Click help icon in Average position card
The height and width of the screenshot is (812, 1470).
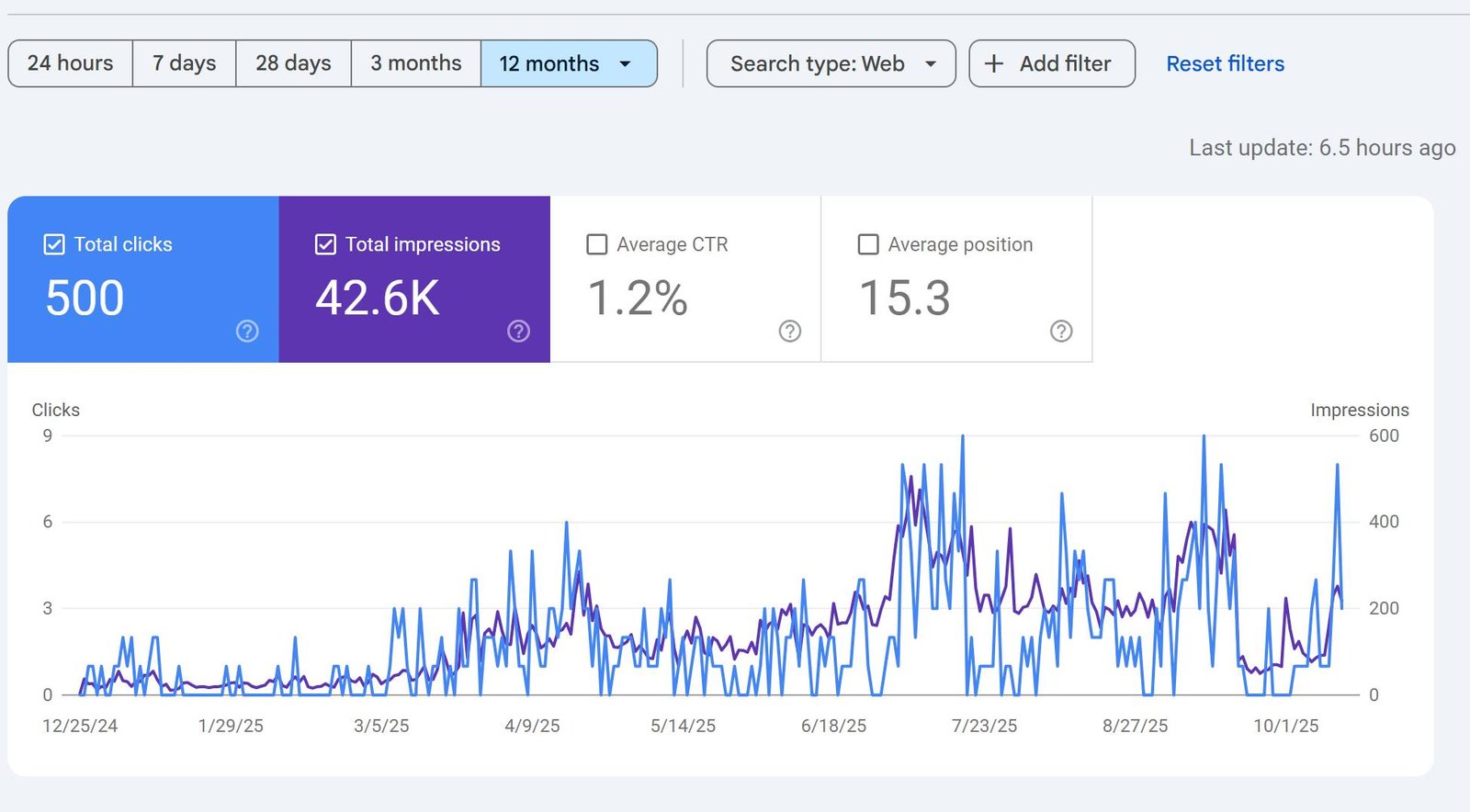(1061, 331)
